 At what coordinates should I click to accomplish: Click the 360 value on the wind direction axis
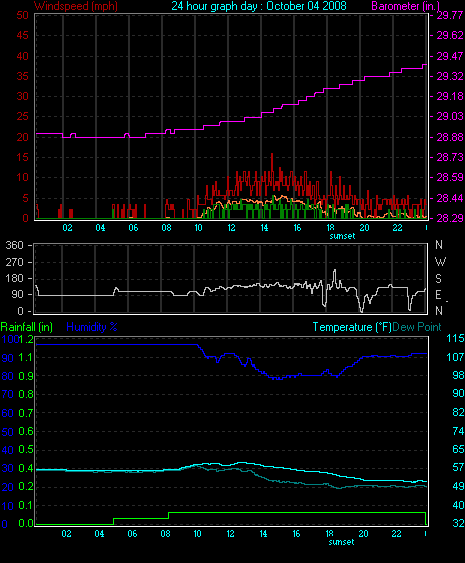(14, 246)
